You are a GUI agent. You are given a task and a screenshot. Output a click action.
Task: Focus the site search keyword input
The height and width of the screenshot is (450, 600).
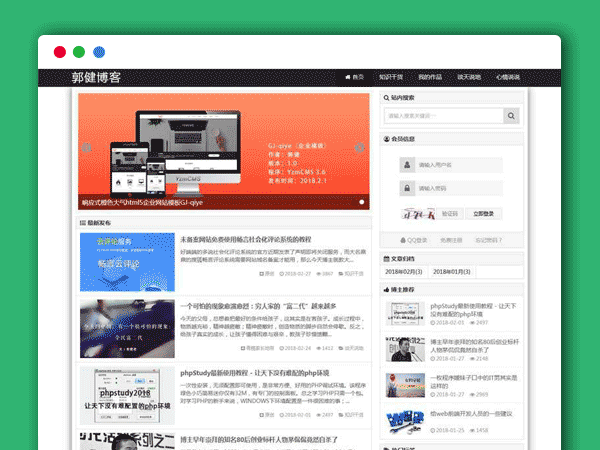pyautogui.click(x=445, y=116)
